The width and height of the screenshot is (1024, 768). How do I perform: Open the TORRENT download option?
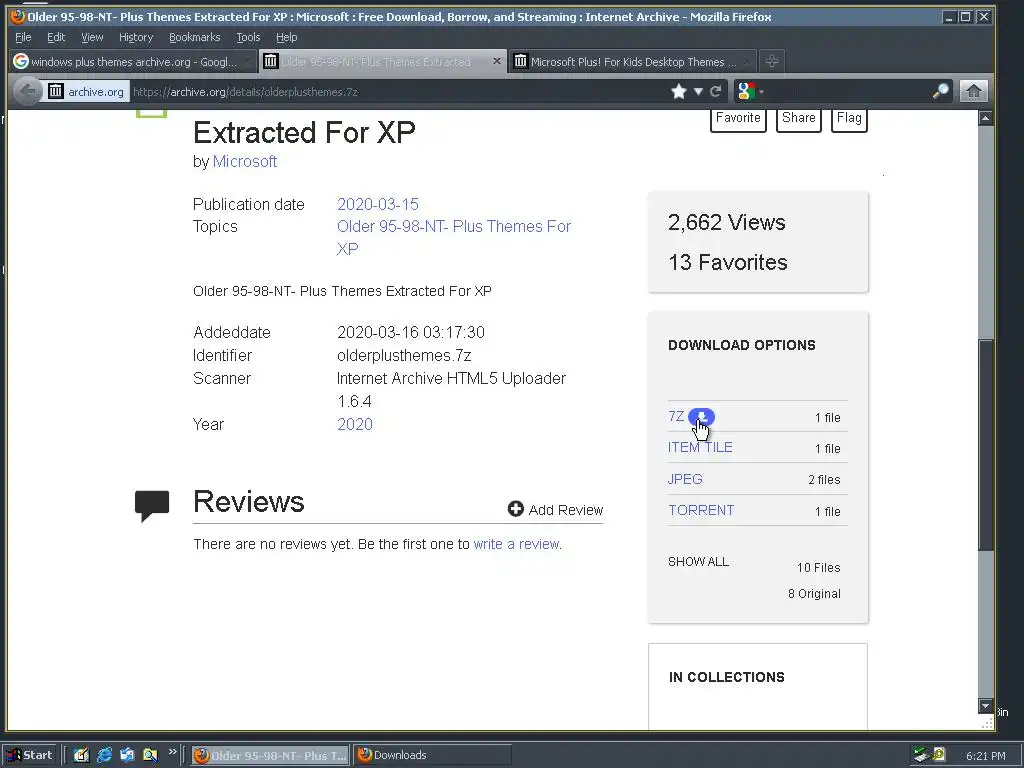701,510
